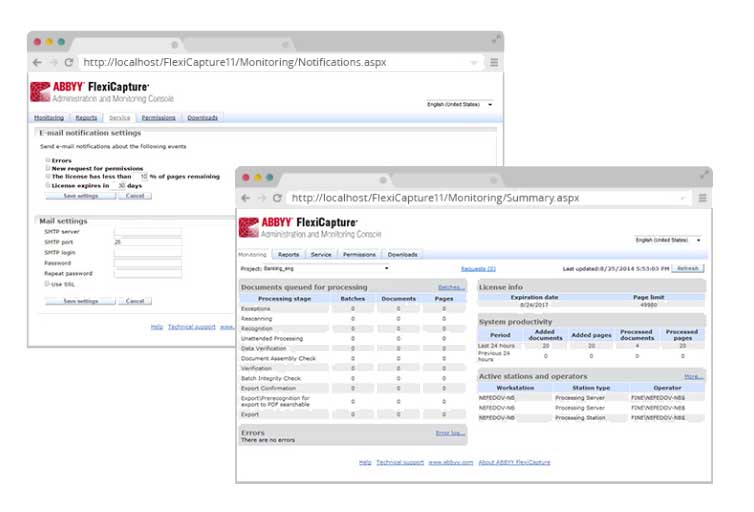Image resolution: width=754 pixels, height=512 pixels.
Task: Enable License expires in days checkbox
Action: pos(48,185)
